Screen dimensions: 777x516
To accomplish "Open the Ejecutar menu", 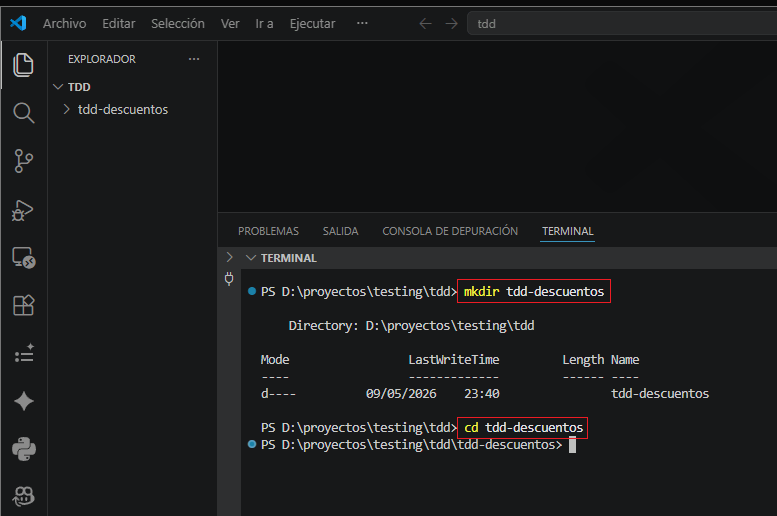I will coord(312,23).
